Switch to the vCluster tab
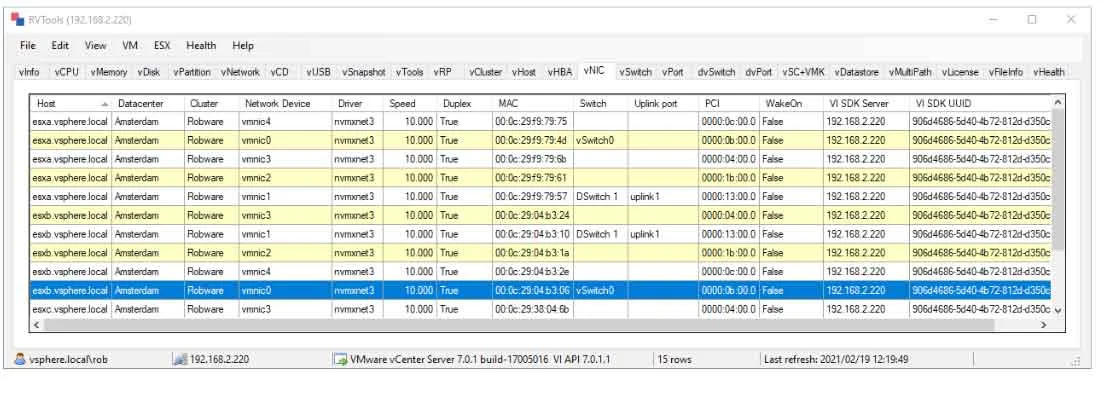The image size is (1107, 394). [x=486, y=72]
